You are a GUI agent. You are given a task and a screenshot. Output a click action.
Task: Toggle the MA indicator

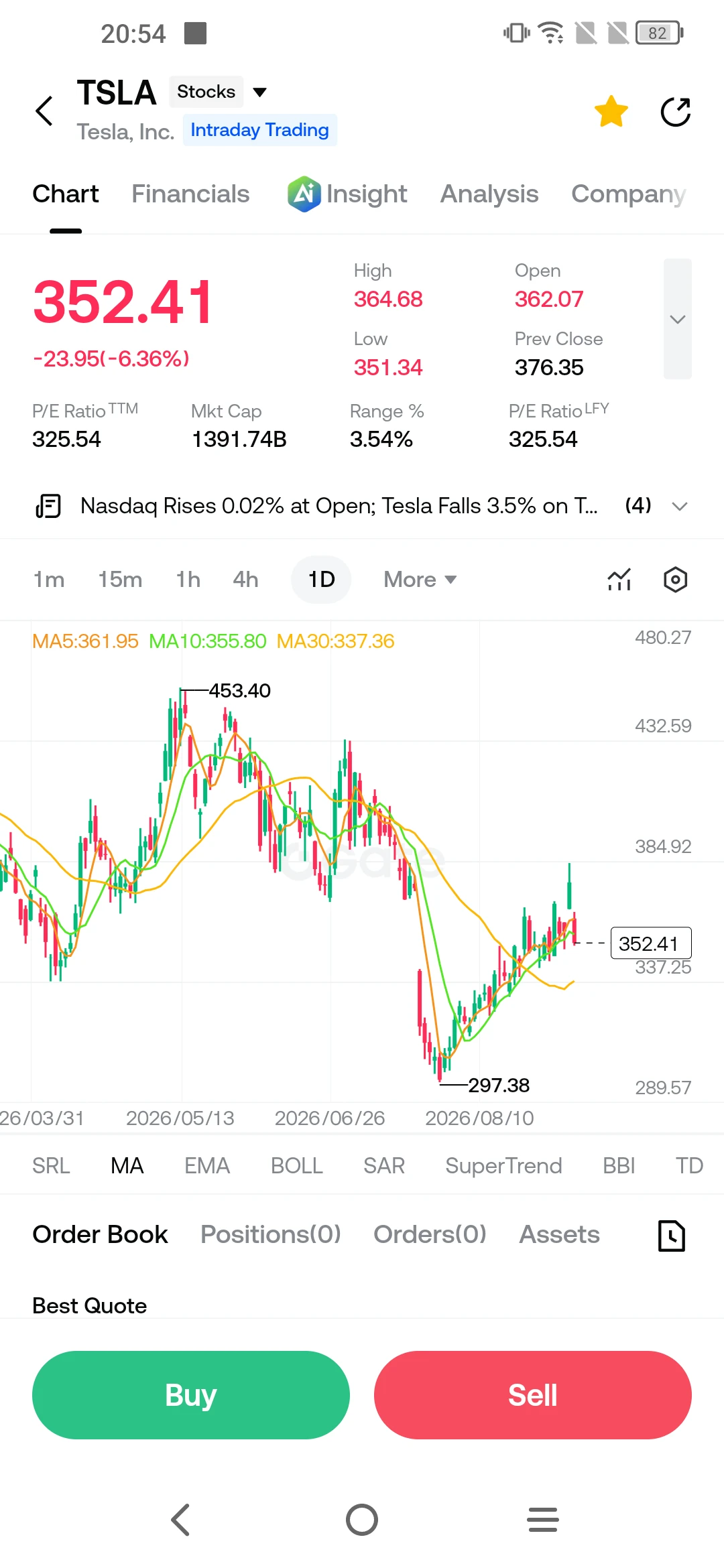click(127, 1166)
